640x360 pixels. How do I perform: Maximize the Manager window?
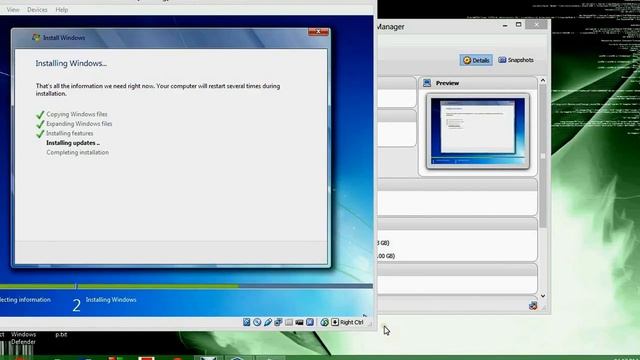pyautogui.click(x=518, y=25)
